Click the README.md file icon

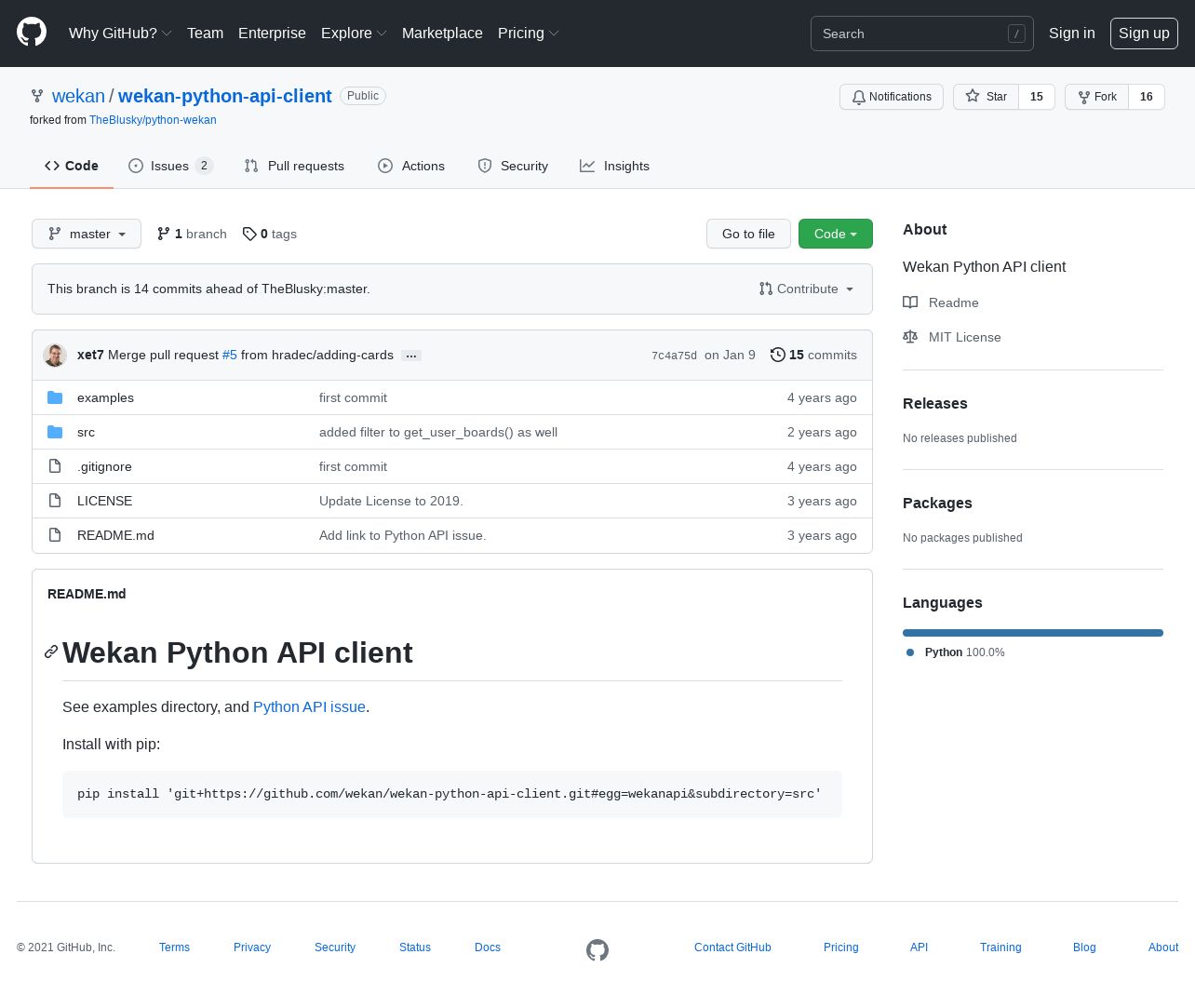tap(55, 535)
